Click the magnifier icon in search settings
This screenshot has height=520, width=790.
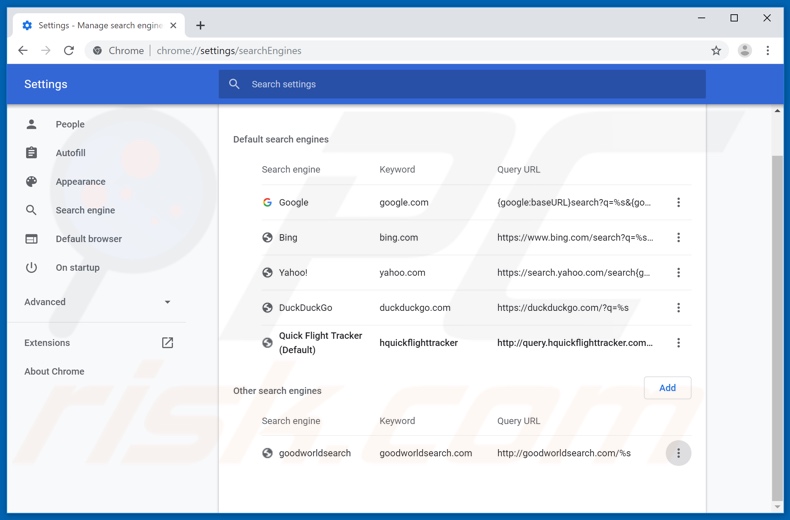(234, 84)
